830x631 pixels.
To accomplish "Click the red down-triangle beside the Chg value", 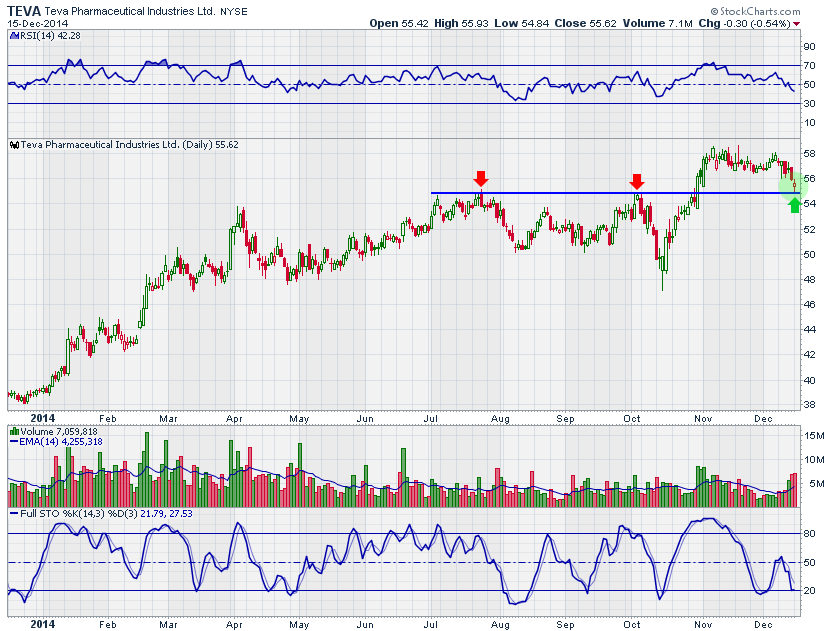I will (797, 24).
